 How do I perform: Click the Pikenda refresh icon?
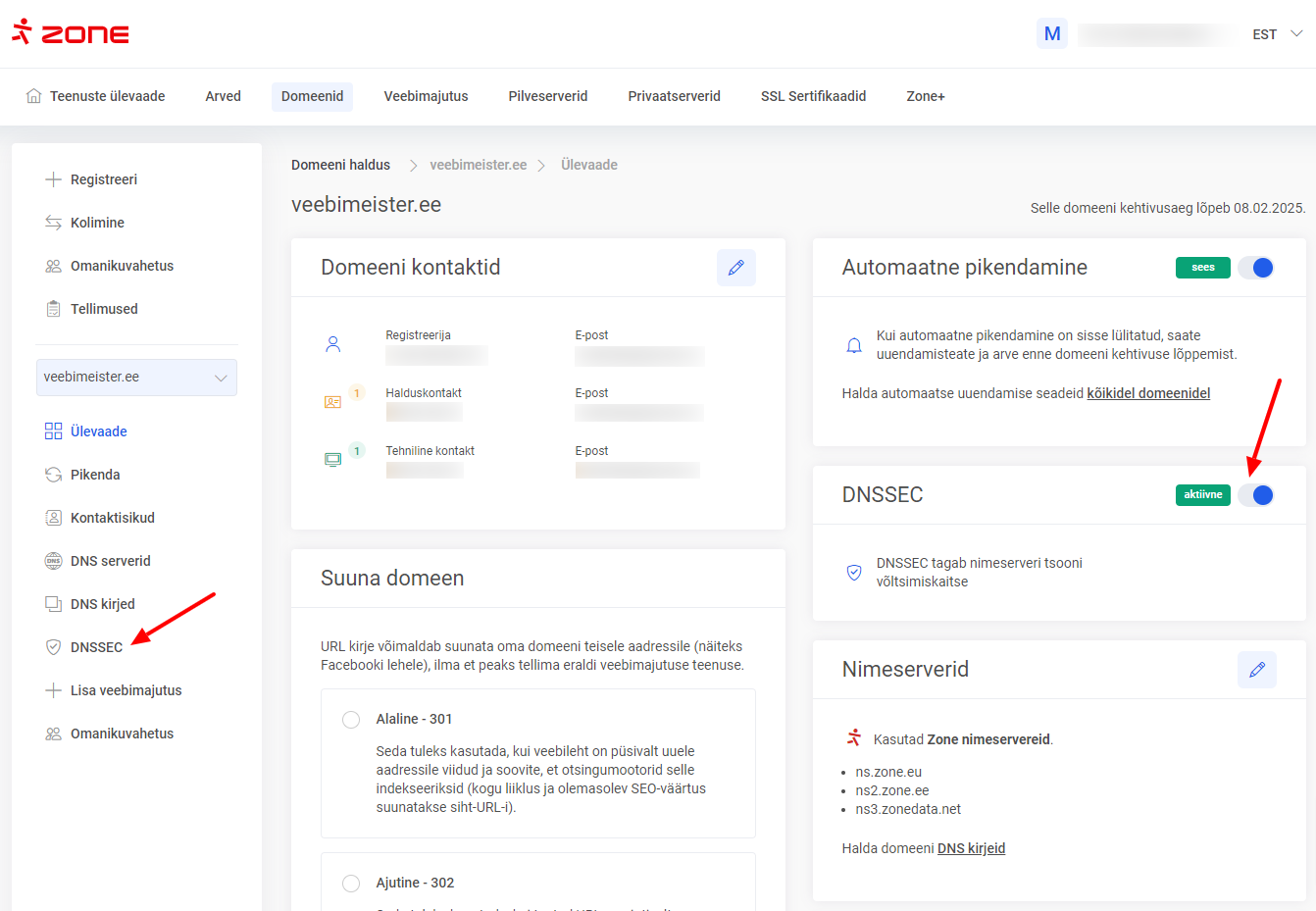click(54, 475)
